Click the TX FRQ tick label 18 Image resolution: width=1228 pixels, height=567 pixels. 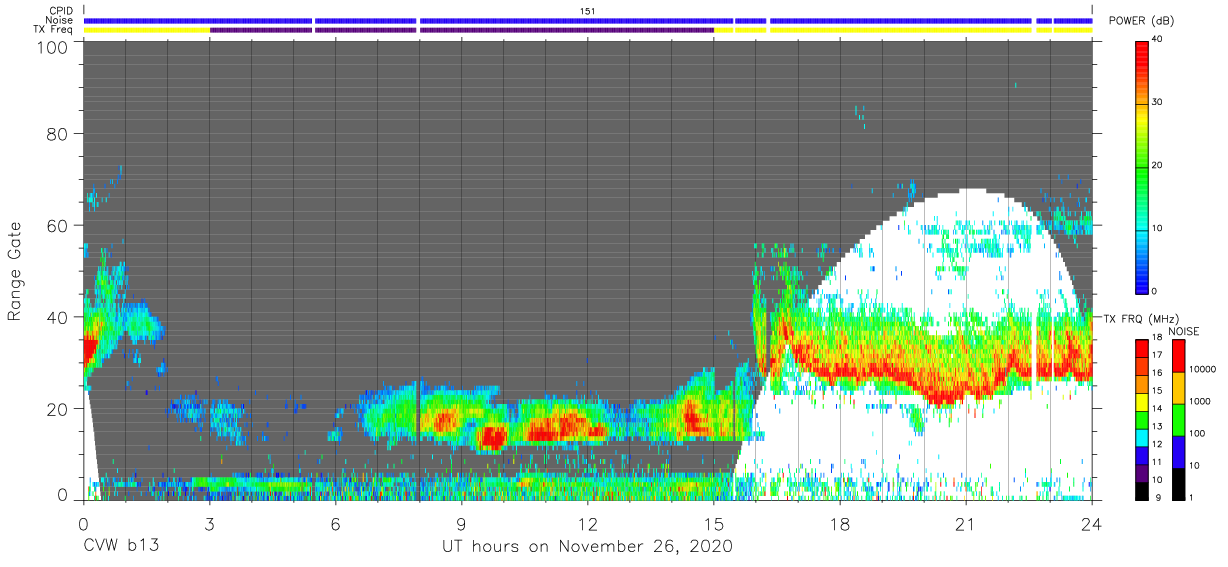1159,338
